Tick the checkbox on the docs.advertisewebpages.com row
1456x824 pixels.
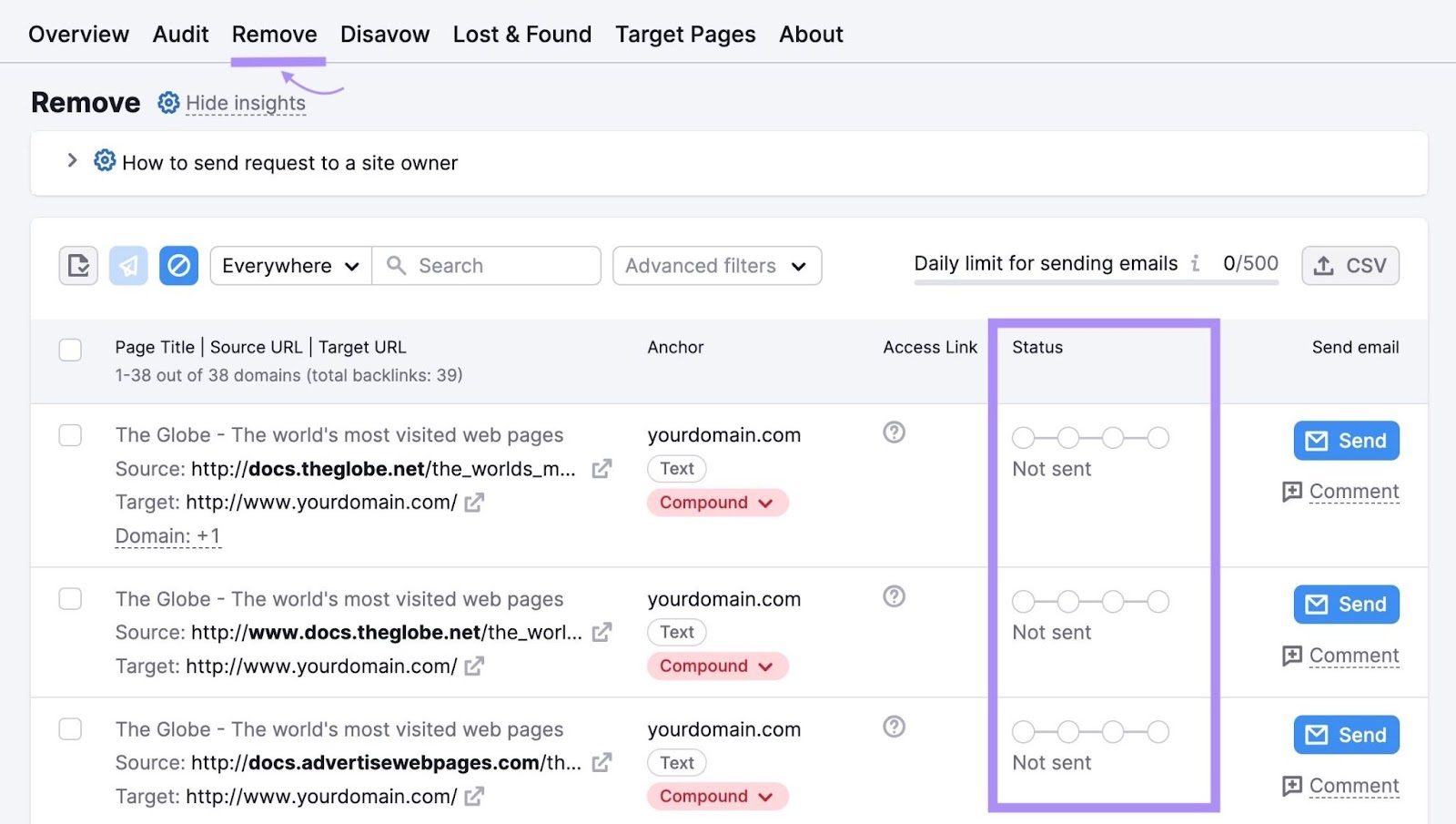coord(70,729)
